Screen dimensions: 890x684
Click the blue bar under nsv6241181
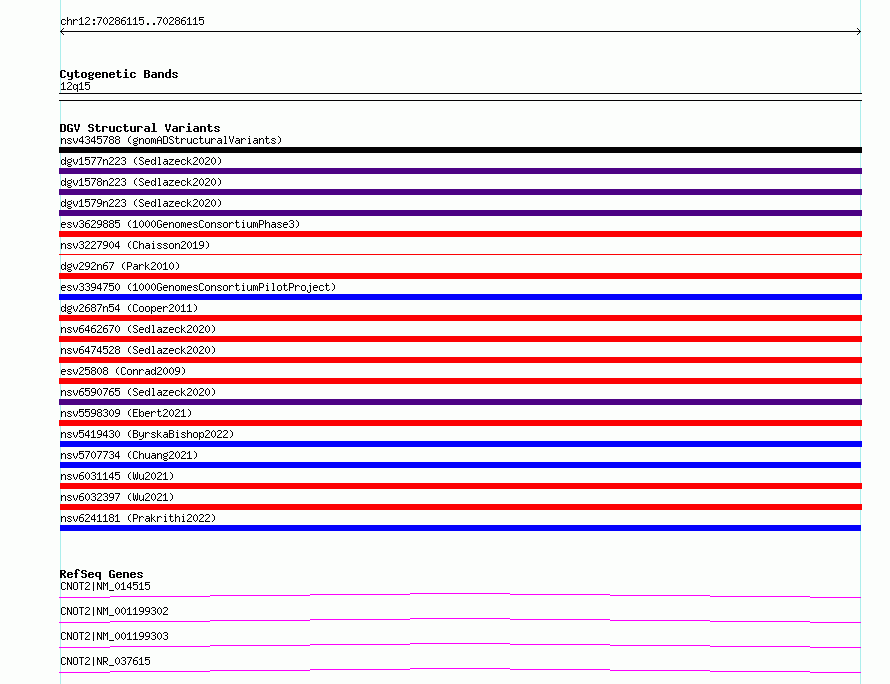click(x=460, y=528)
